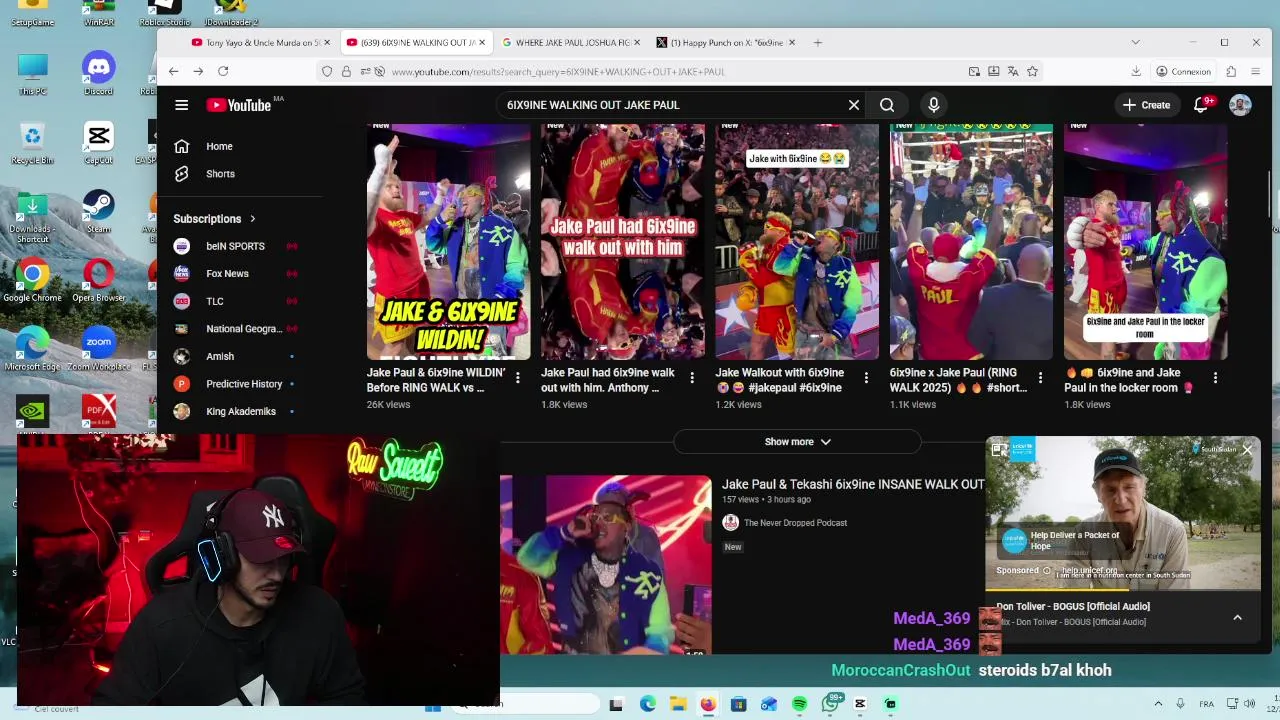Open the beIN SPORTS subscription

235,246
